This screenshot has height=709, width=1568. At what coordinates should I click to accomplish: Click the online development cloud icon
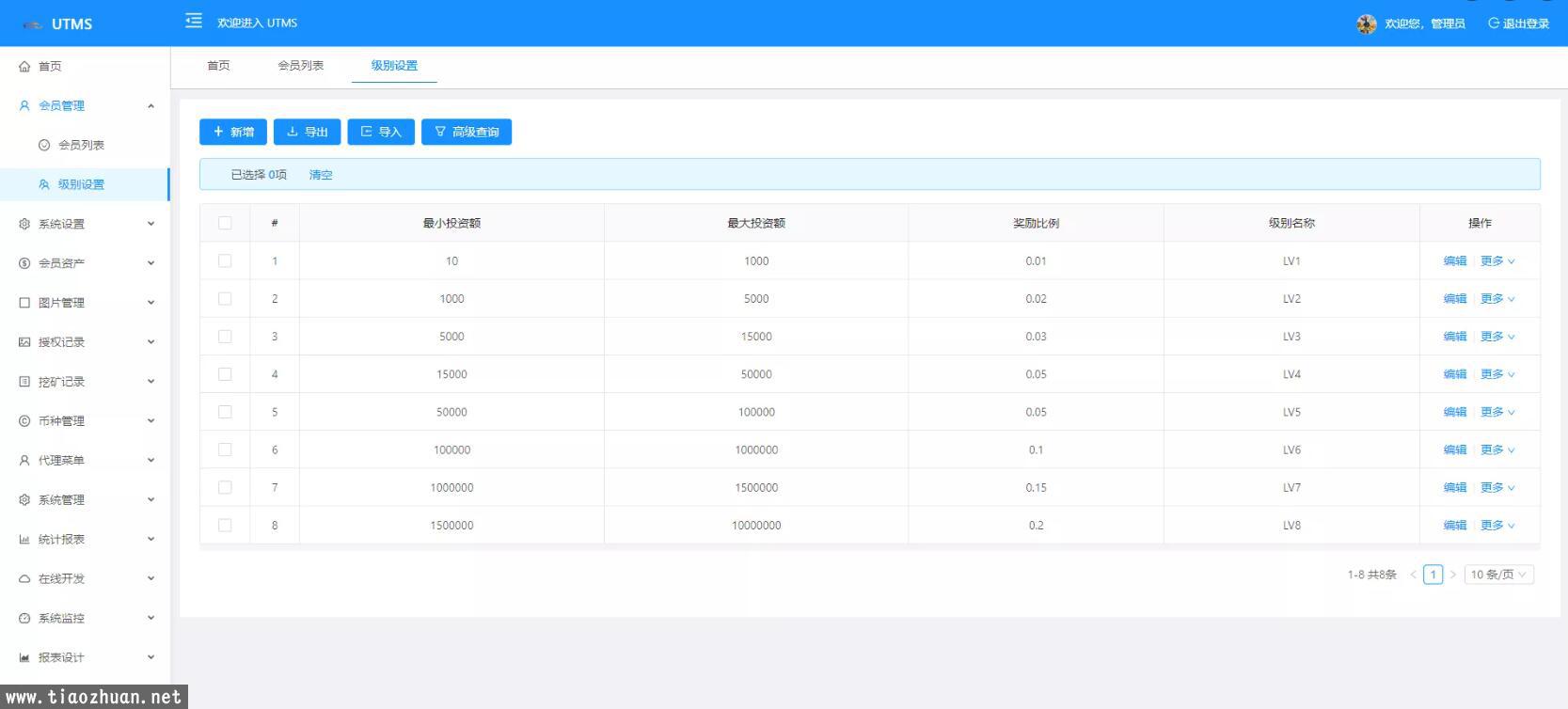24,579
